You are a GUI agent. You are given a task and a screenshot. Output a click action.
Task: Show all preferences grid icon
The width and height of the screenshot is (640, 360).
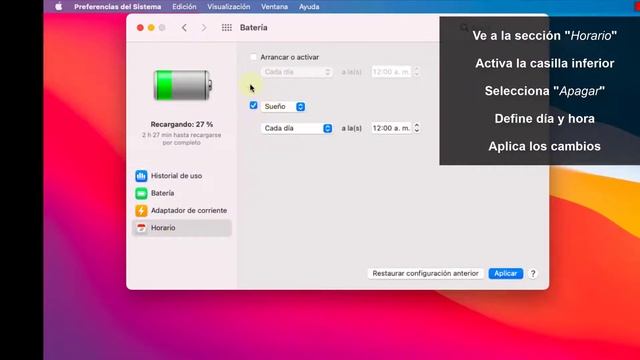point(227,28)
